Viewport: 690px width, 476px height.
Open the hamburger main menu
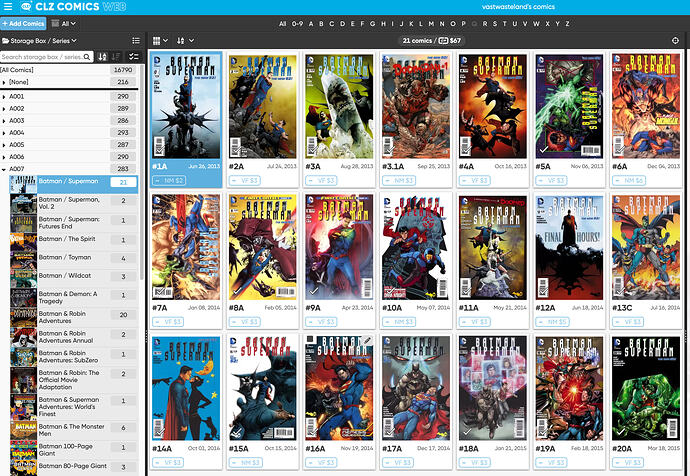tap(7, 7)
